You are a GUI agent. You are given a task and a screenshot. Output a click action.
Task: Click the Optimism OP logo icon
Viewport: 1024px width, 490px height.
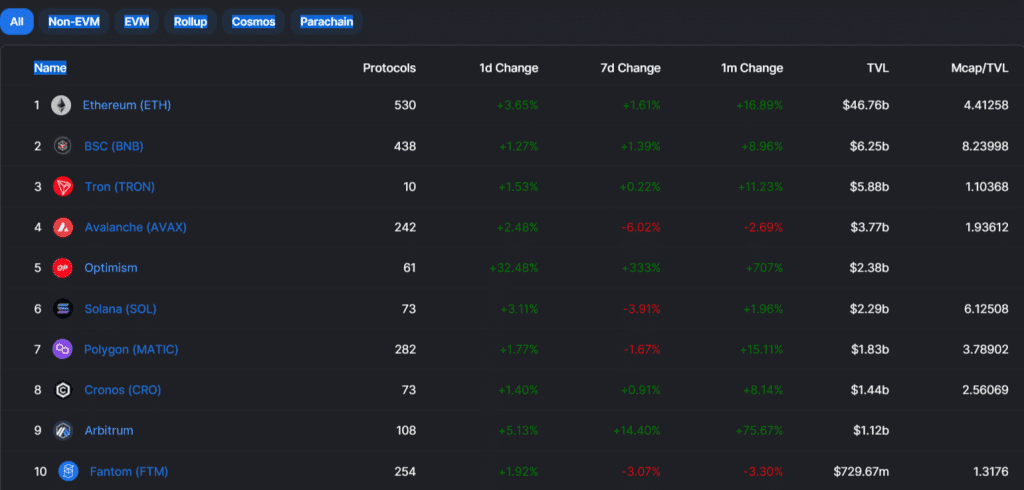[63, 268]
